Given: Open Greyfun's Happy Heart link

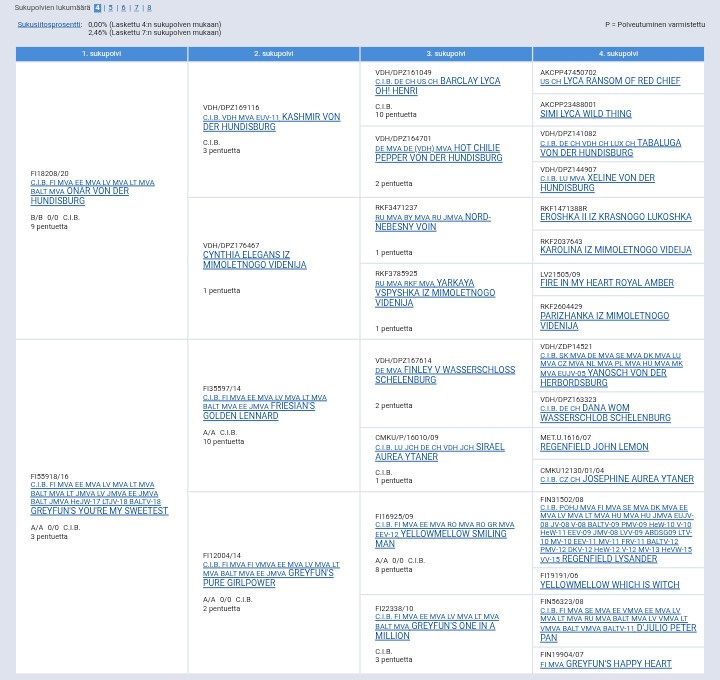Looking at the screenshot, I should tap(618, 664).
